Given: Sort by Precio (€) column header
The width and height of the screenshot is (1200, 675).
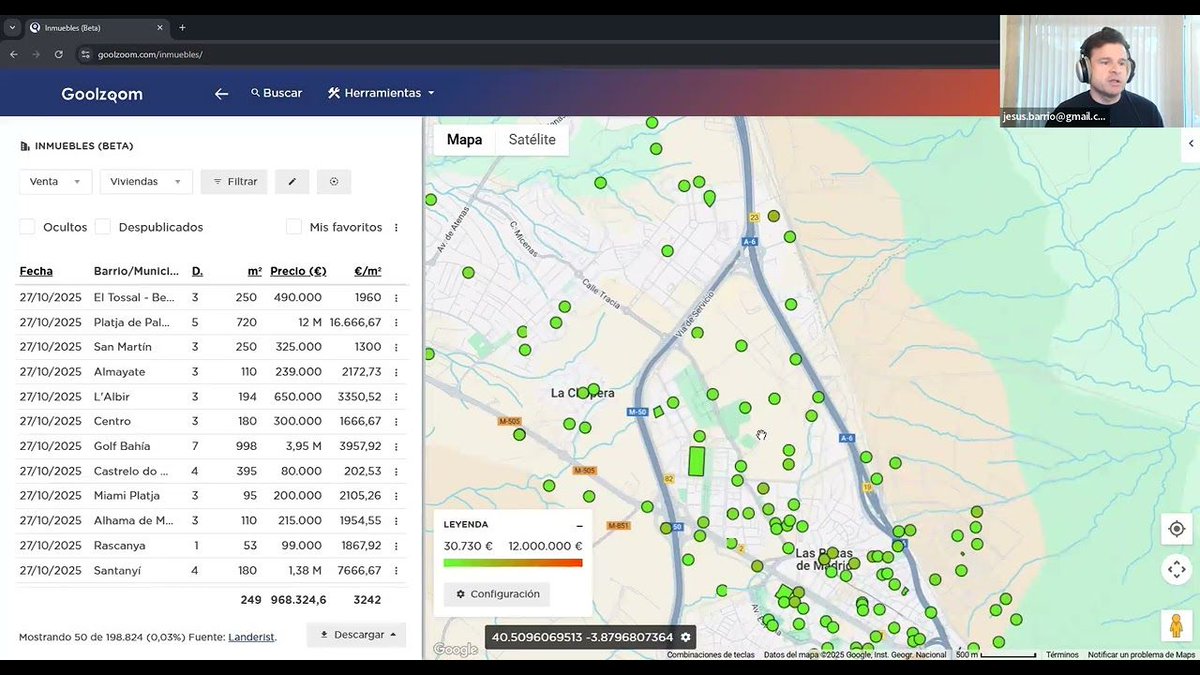Looking at the screenshot, I should tap(298, 271).
